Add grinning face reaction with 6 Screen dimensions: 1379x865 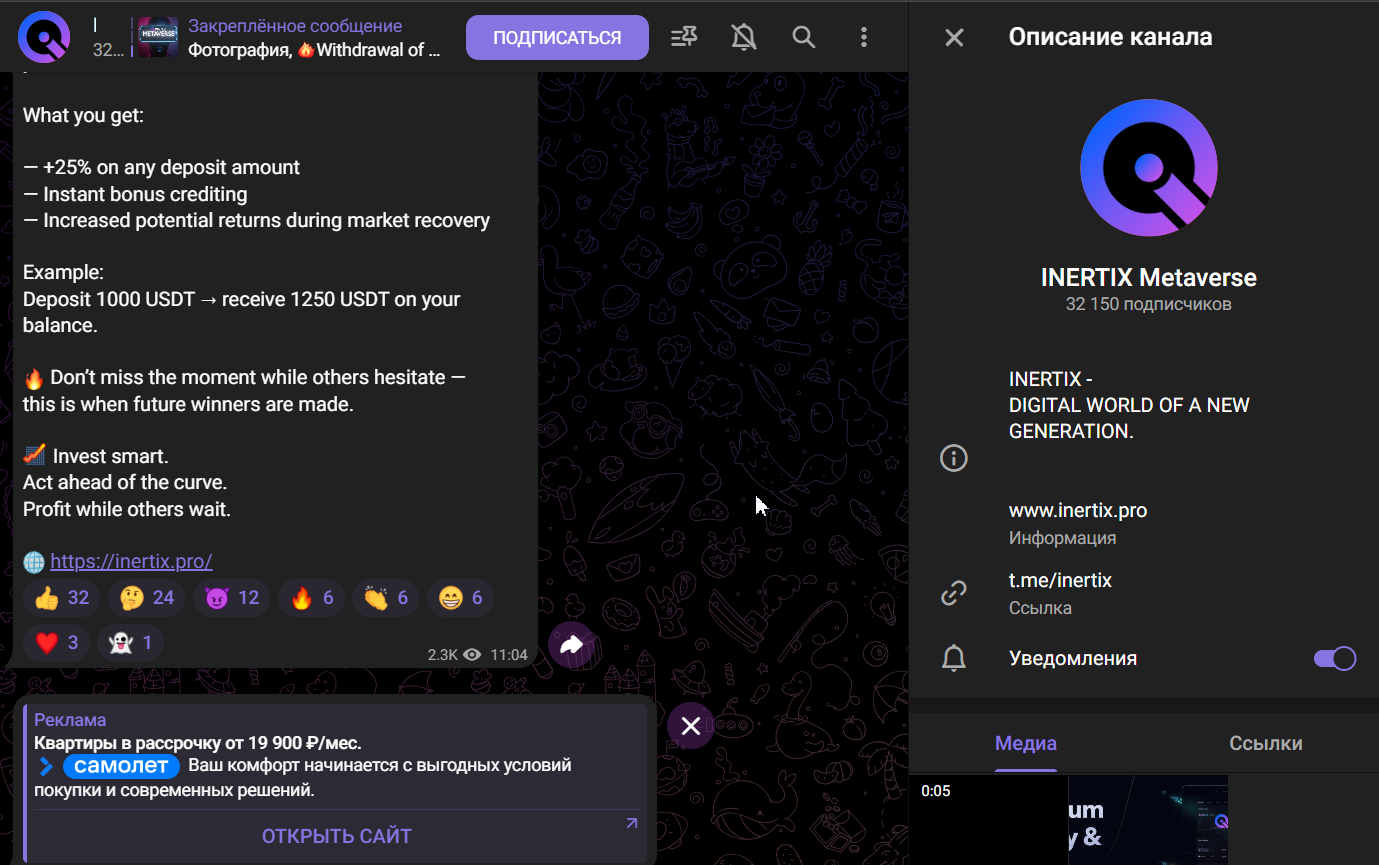[x=460, y=598]
